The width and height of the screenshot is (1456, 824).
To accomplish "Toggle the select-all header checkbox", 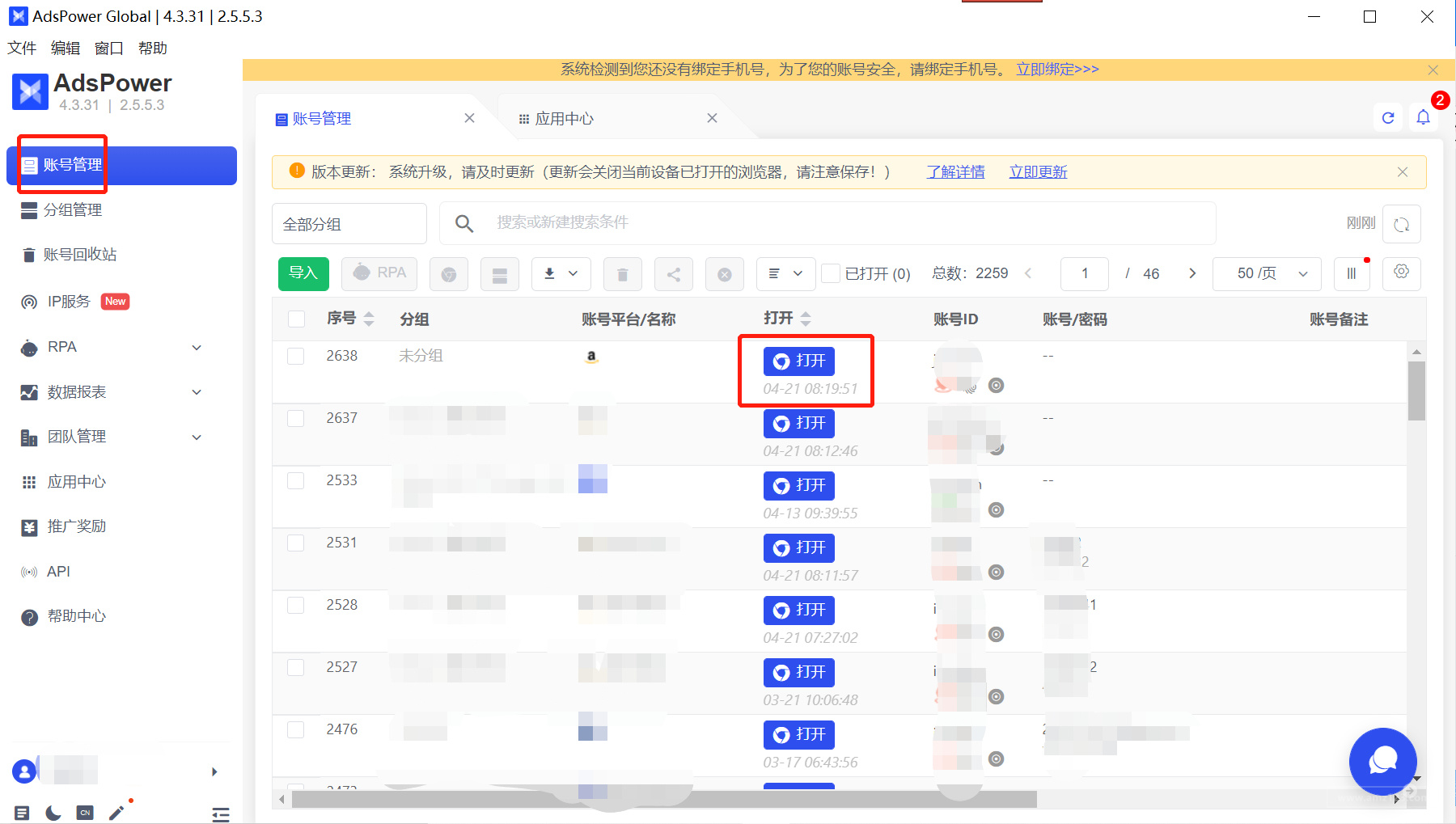I will click(x=296, y=319).
